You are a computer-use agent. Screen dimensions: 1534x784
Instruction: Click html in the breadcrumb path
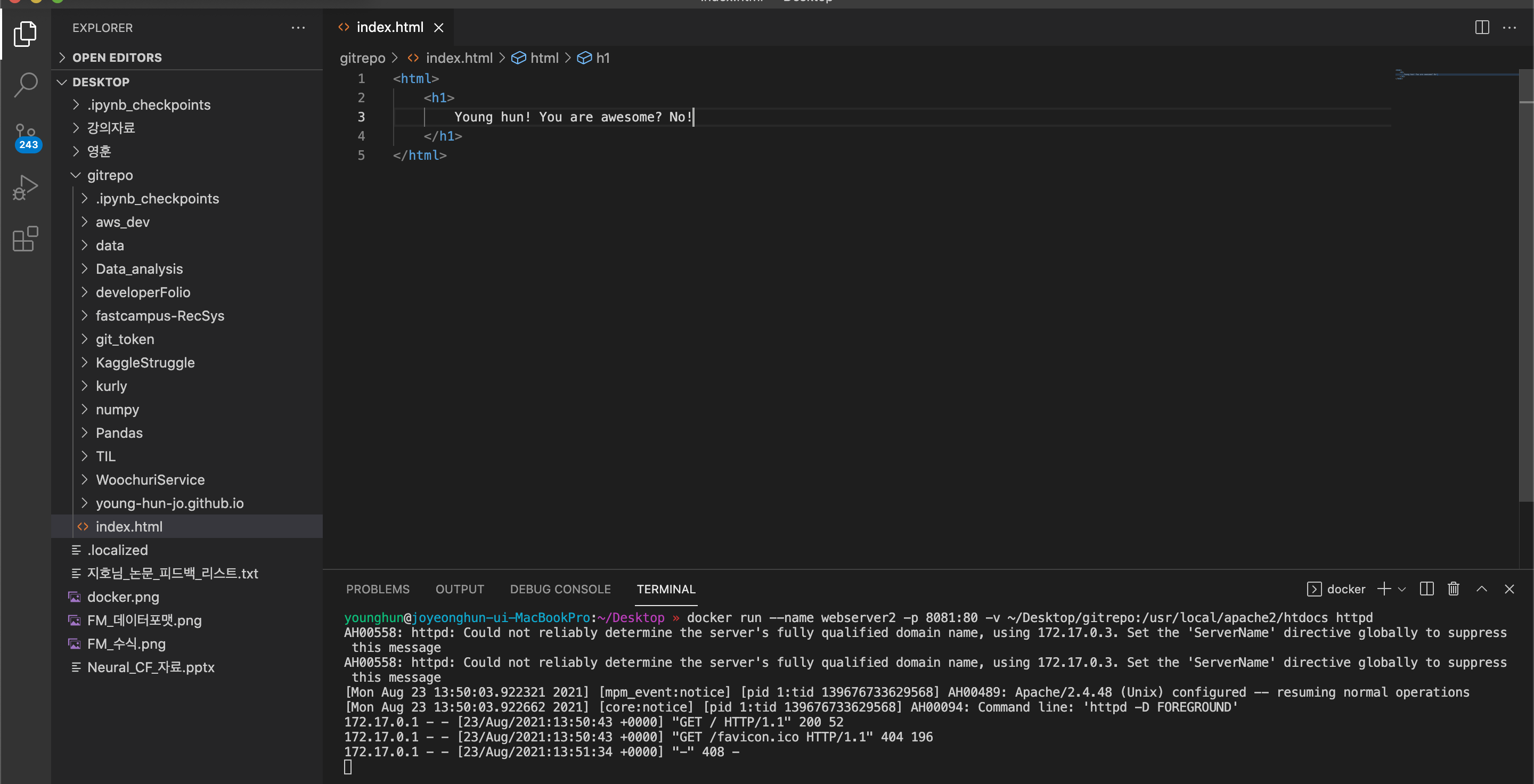tap(544, 58)
